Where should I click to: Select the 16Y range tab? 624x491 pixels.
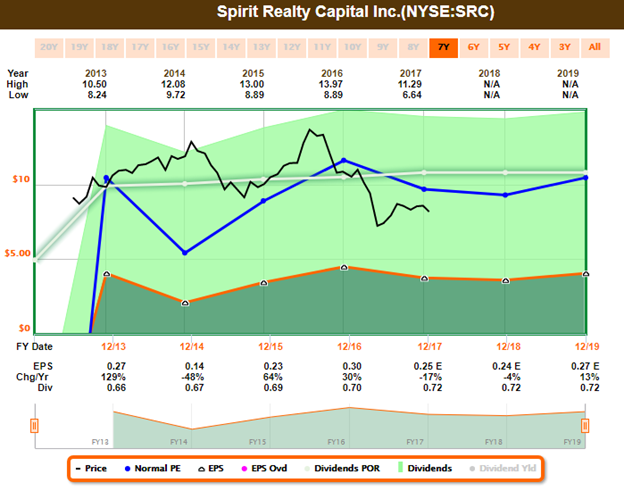coord(170,48)
